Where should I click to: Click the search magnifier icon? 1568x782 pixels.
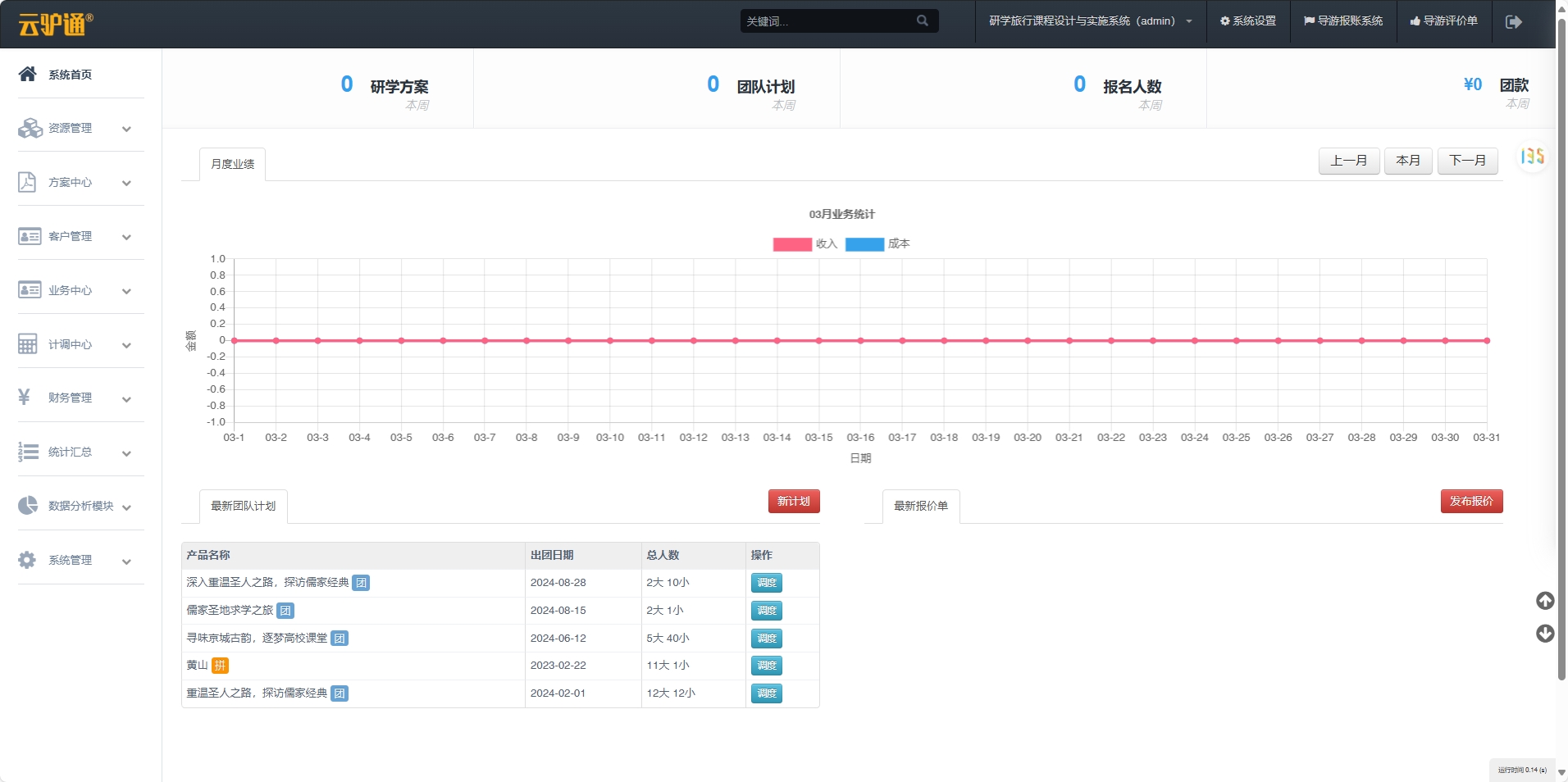click(x=923, y=20)
